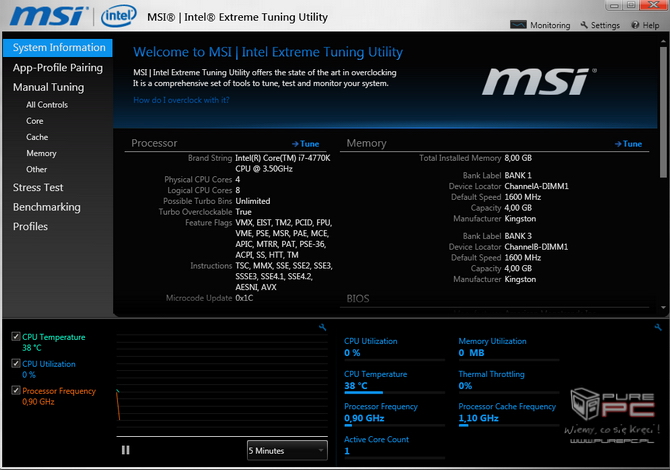Click the Intel logo in the header

point(118,17)
